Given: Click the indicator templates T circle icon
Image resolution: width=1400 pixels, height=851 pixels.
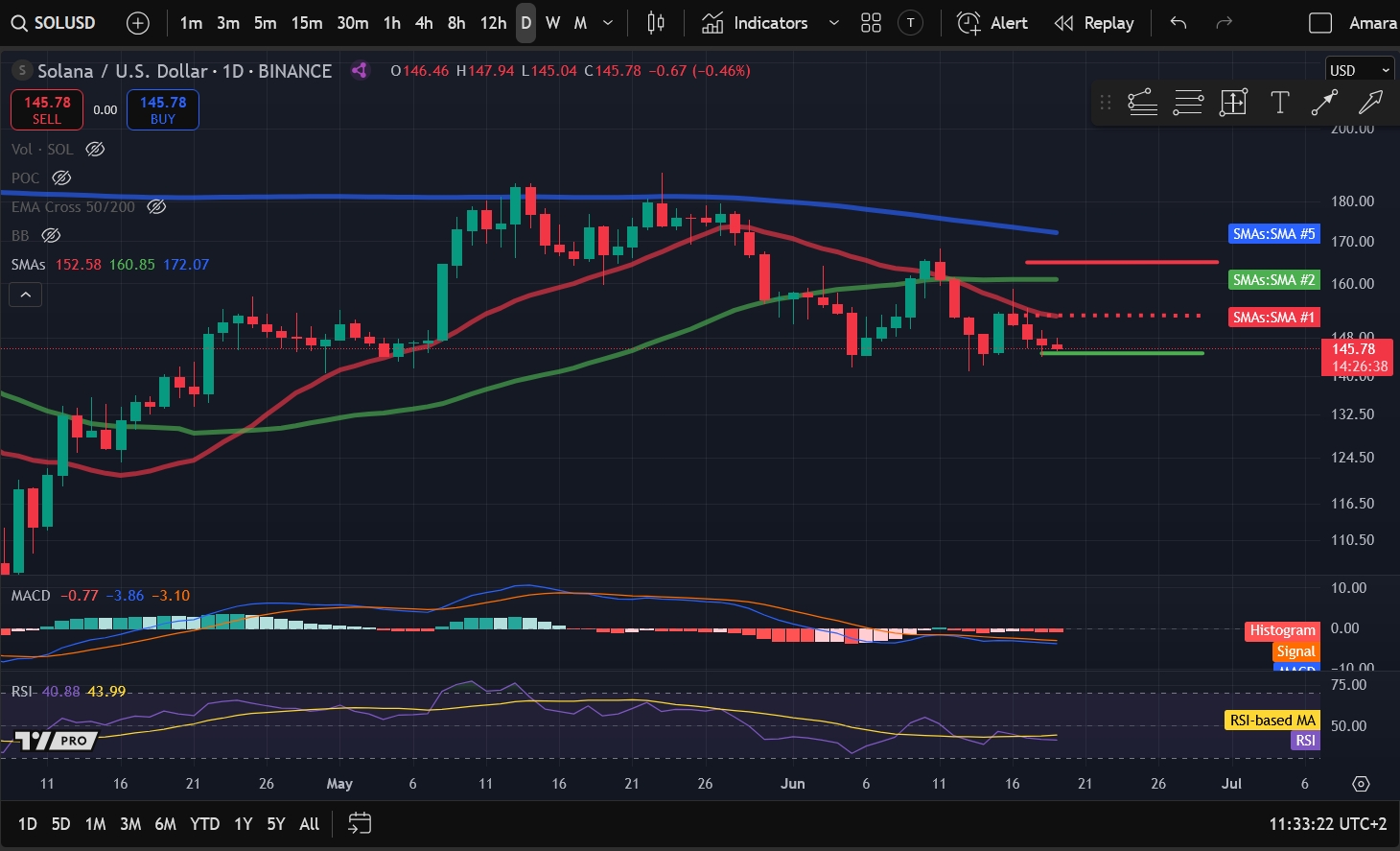Looking at the screenshot, I should (x=911, y=23).
